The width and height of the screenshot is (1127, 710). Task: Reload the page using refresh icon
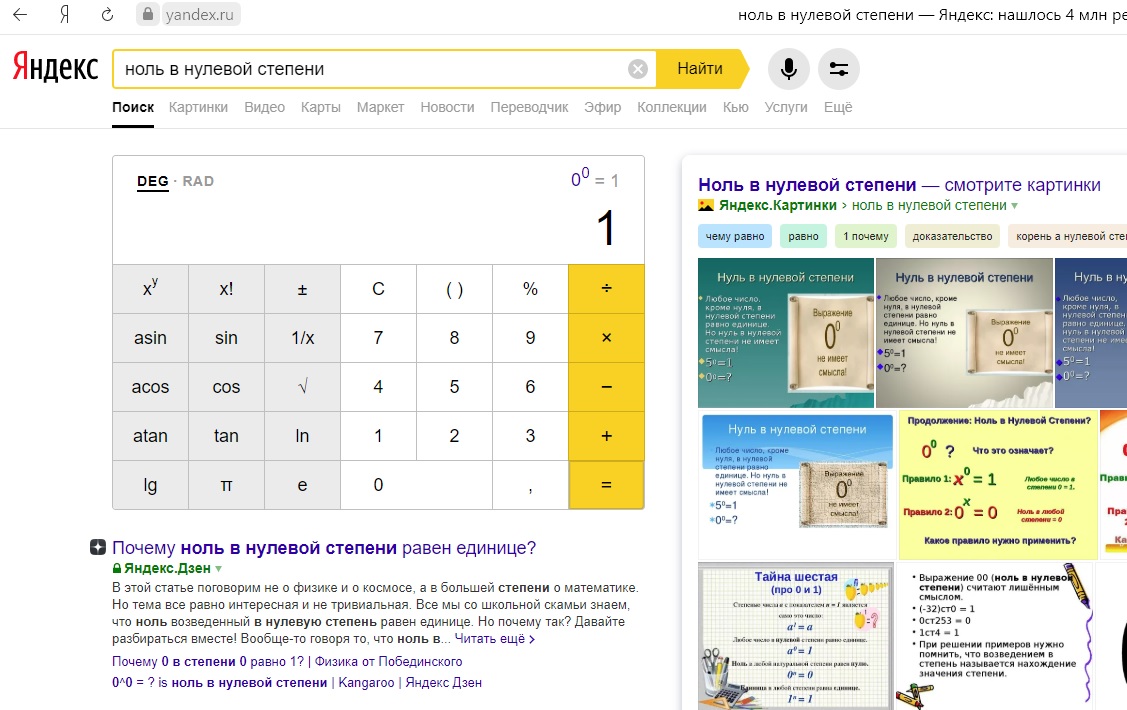pos(107,15)
